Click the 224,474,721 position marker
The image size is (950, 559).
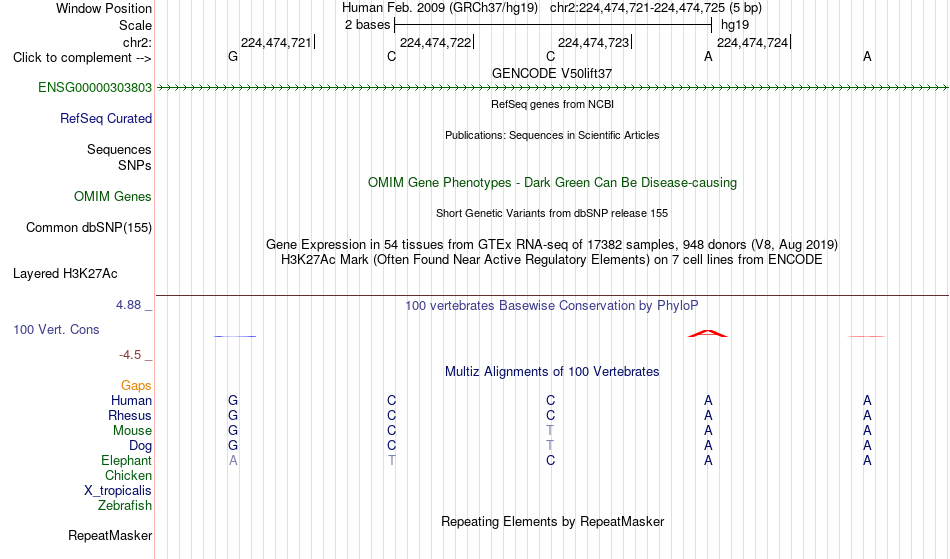tap(276, 43)
